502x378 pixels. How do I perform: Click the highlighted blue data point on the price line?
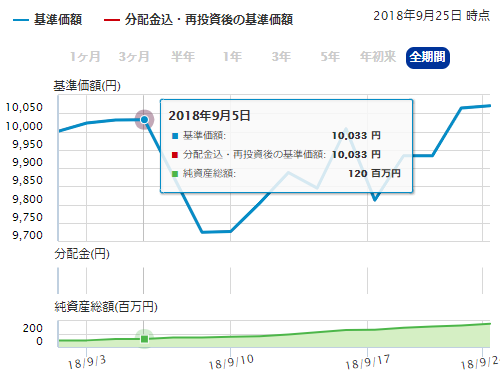tap(144, 119)
